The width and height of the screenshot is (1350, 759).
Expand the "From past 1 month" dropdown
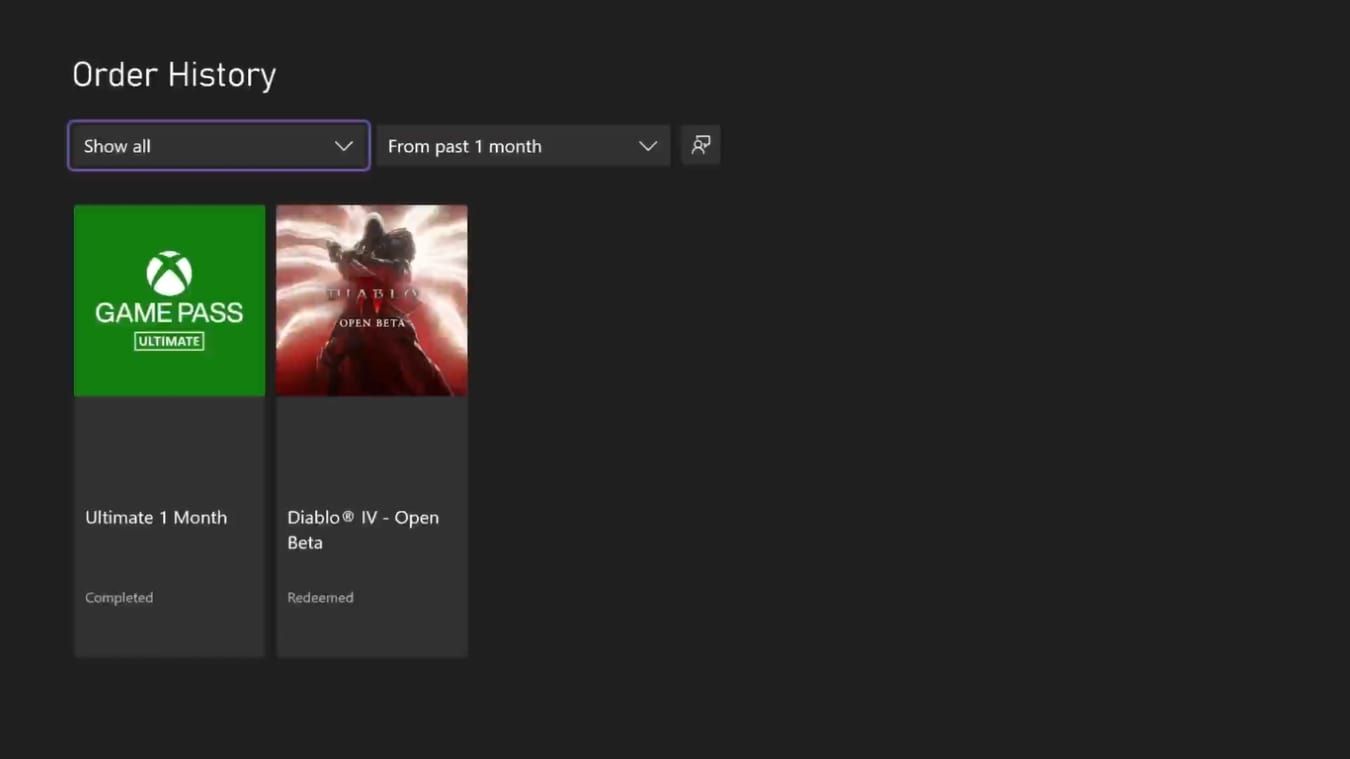click(x=523, y=146)
